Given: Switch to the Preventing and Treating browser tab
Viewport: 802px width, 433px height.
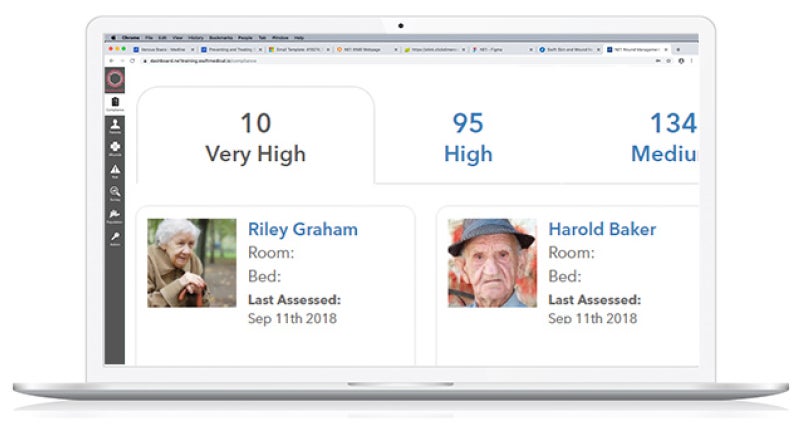Looking at the screenshot, I should tap(231, 50).
